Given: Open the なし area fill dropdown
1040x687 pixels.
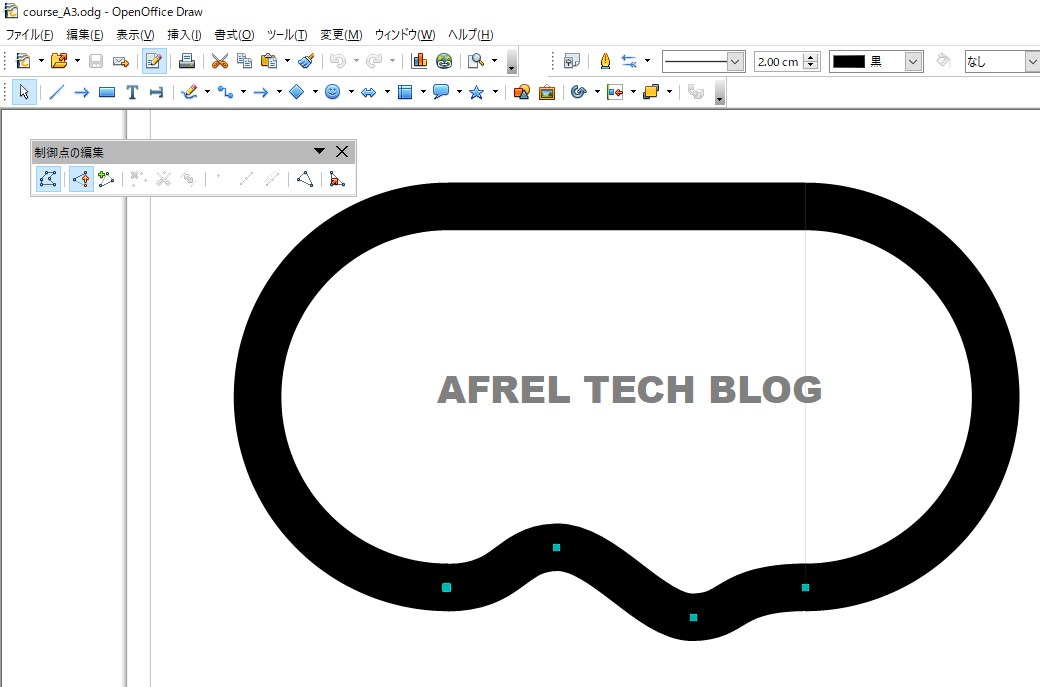Looking at the screenshot, I should (1031, 61).
